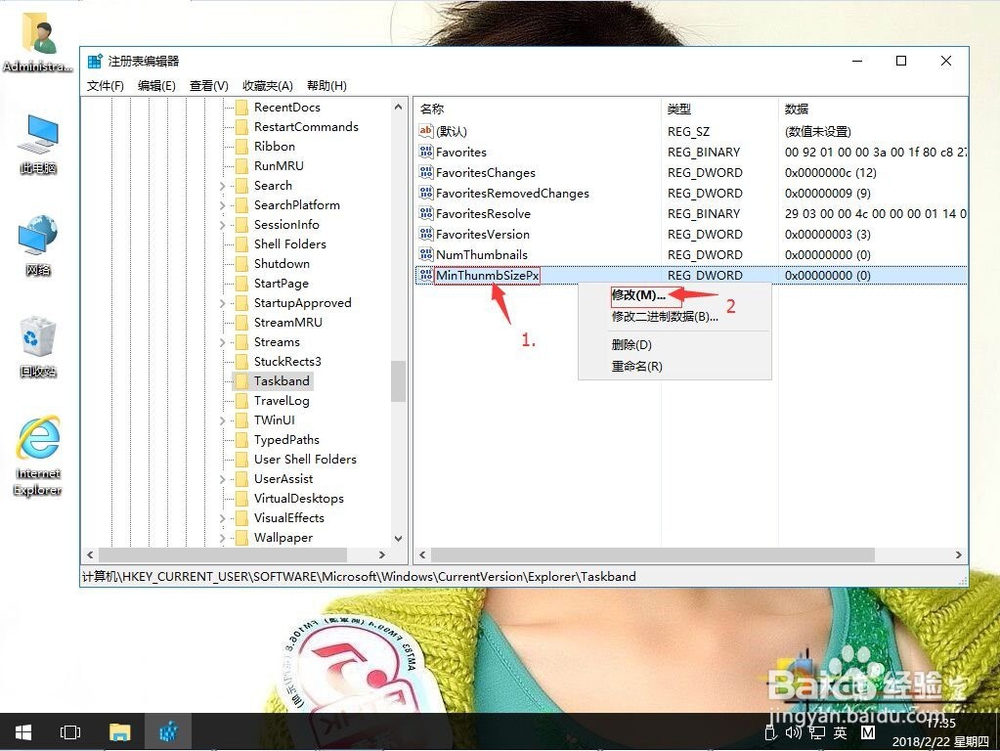1000x751 pixels.
Task: Expand the SearchPlatform tree node
Action: (223, 205)
